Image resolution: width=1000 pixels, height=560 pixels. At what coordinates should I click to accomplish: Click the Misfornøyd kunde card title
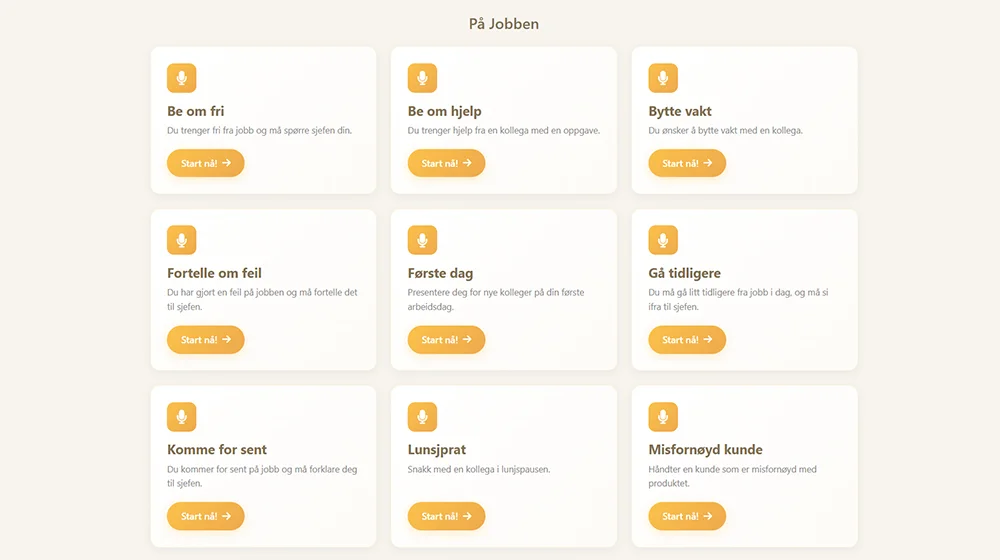pos(705,450)
